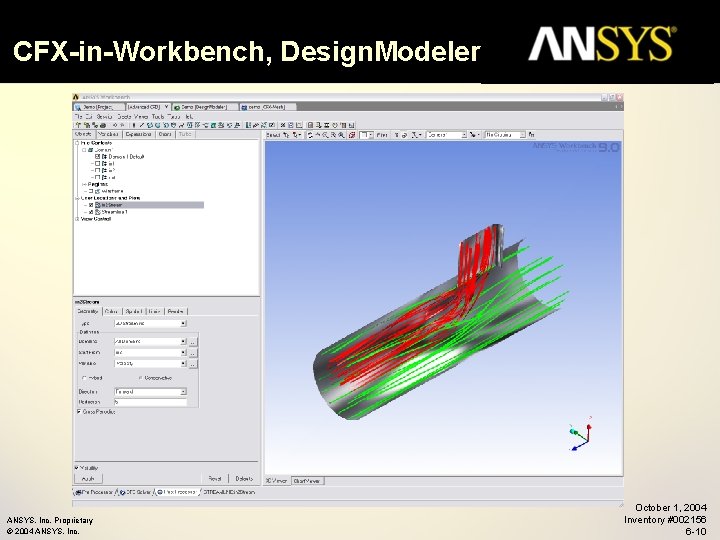Click the Fit View magnifier icon
Viewport: 720px width, 540px height.
click(341, 135)
